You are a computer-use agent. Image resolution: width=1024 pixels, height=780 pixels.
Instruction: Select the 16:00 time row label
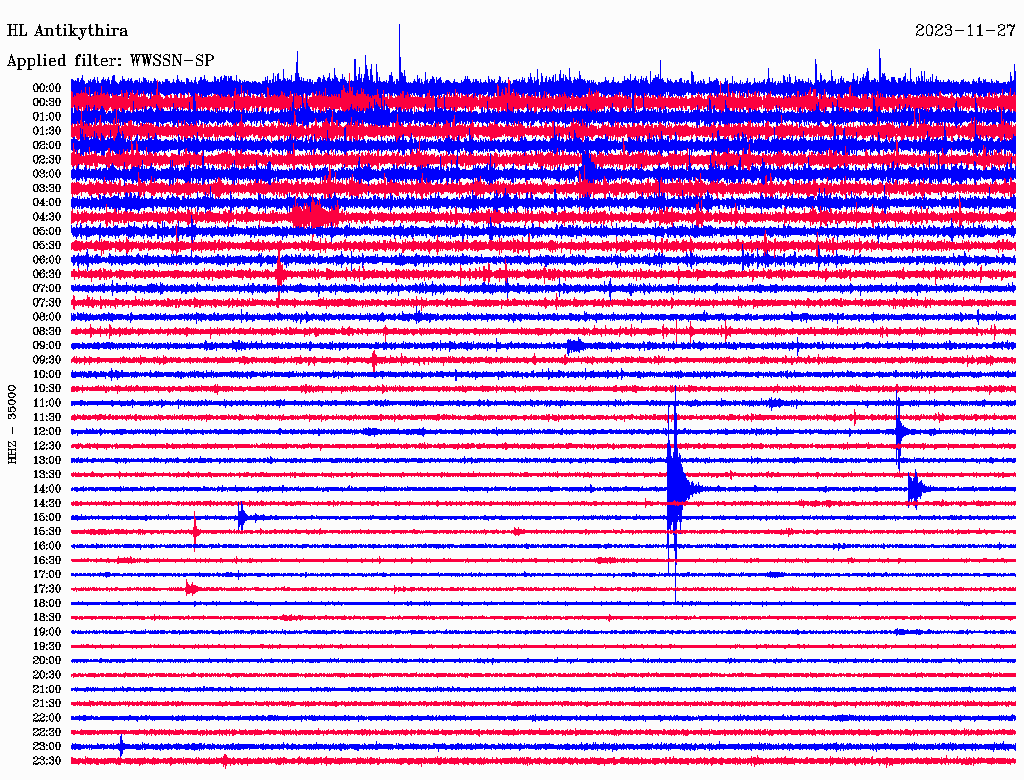[x=47, y=546]
